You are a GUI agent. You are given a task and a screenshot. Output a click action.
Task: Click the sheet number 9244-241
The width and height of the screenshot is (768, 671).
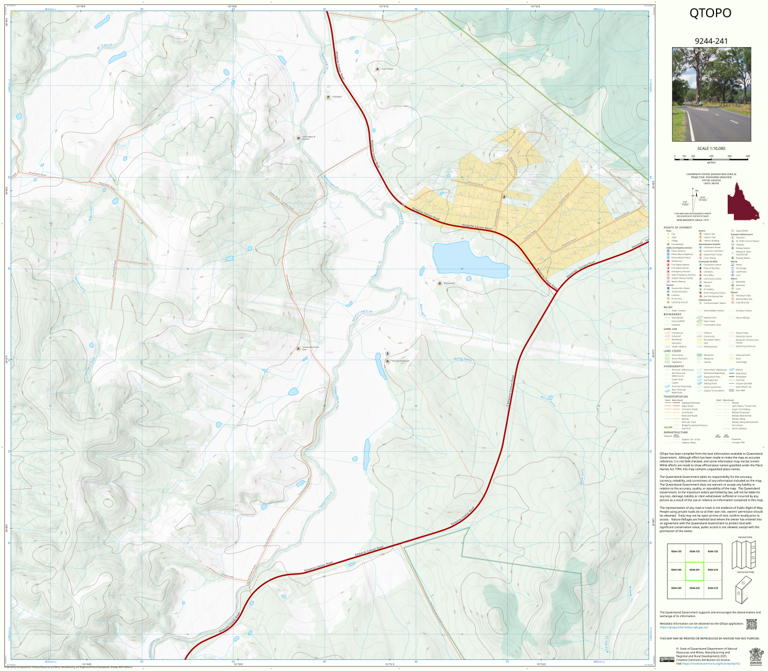pos(711,41)
